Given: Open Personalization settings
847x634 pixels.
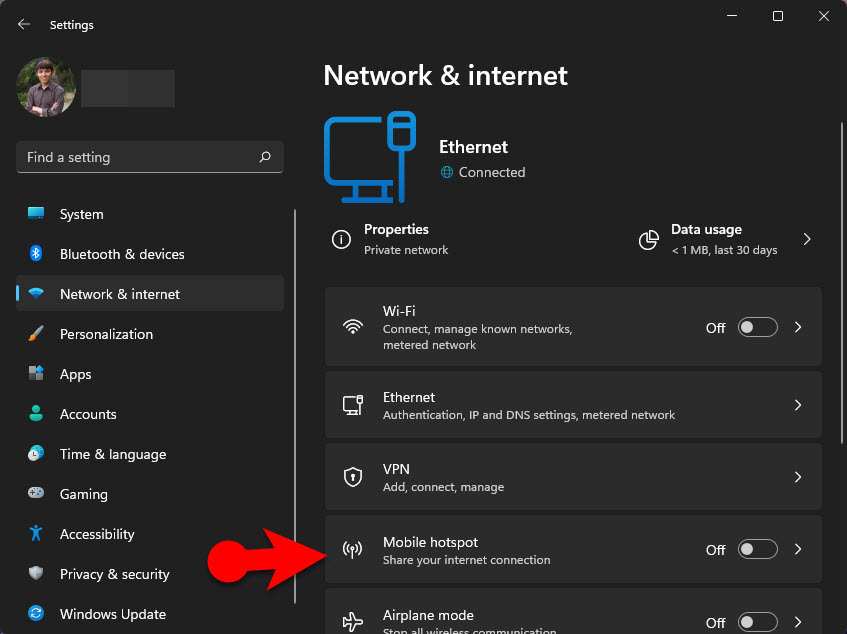Looking at the screenshot, I should (x=150, y=334).
